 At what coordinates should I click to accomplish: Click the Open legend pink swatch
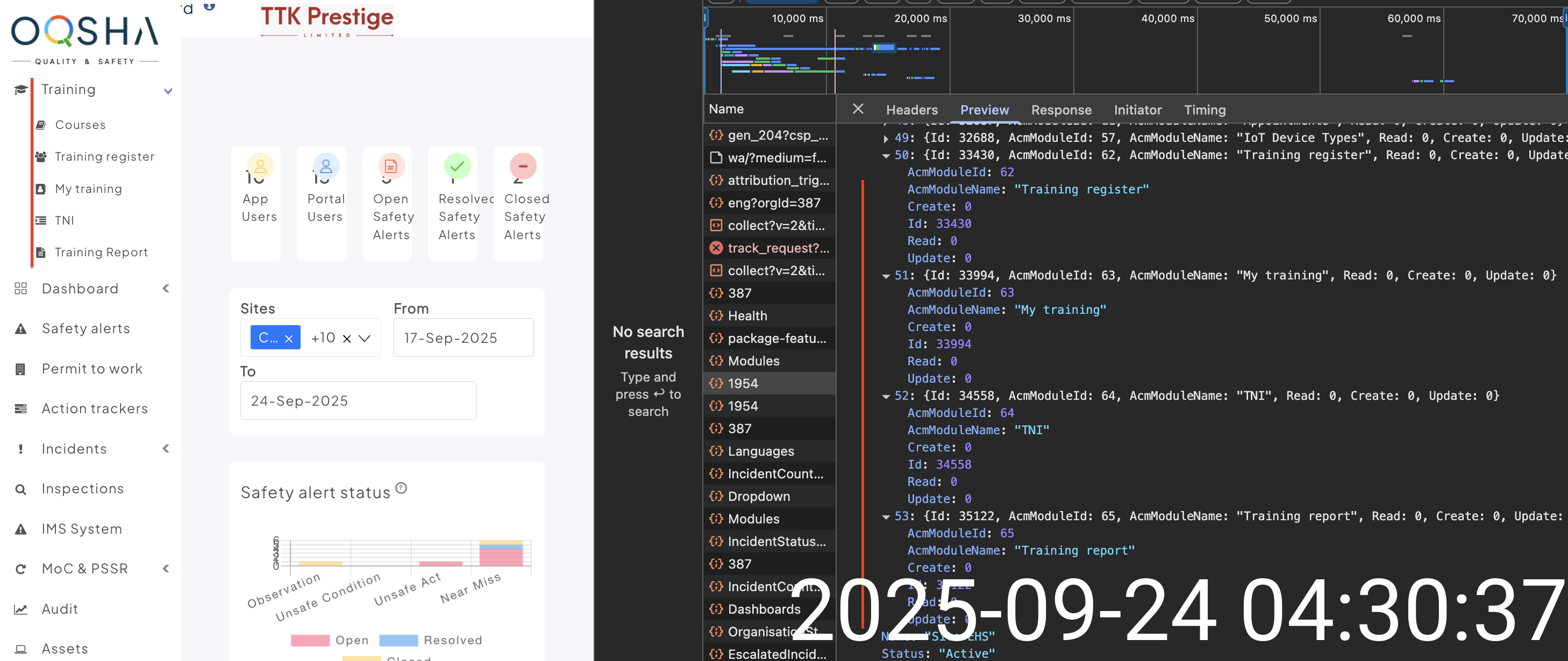[x=310, y=640]
